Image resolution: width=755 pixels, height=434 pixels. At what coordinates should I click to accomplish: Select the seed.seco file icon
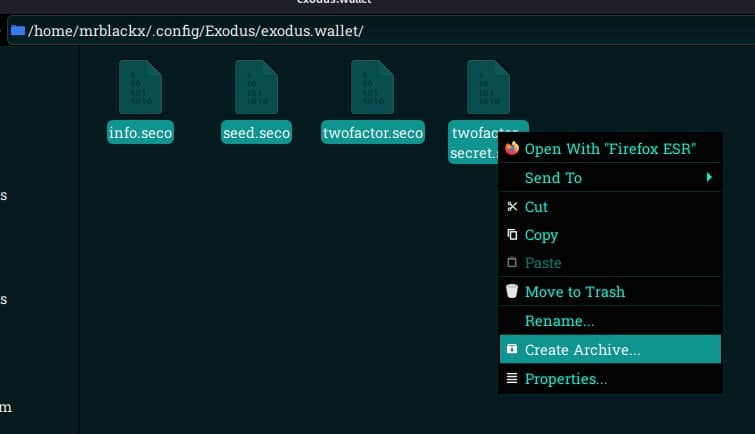pyautogui.click(x=256, y=87)
